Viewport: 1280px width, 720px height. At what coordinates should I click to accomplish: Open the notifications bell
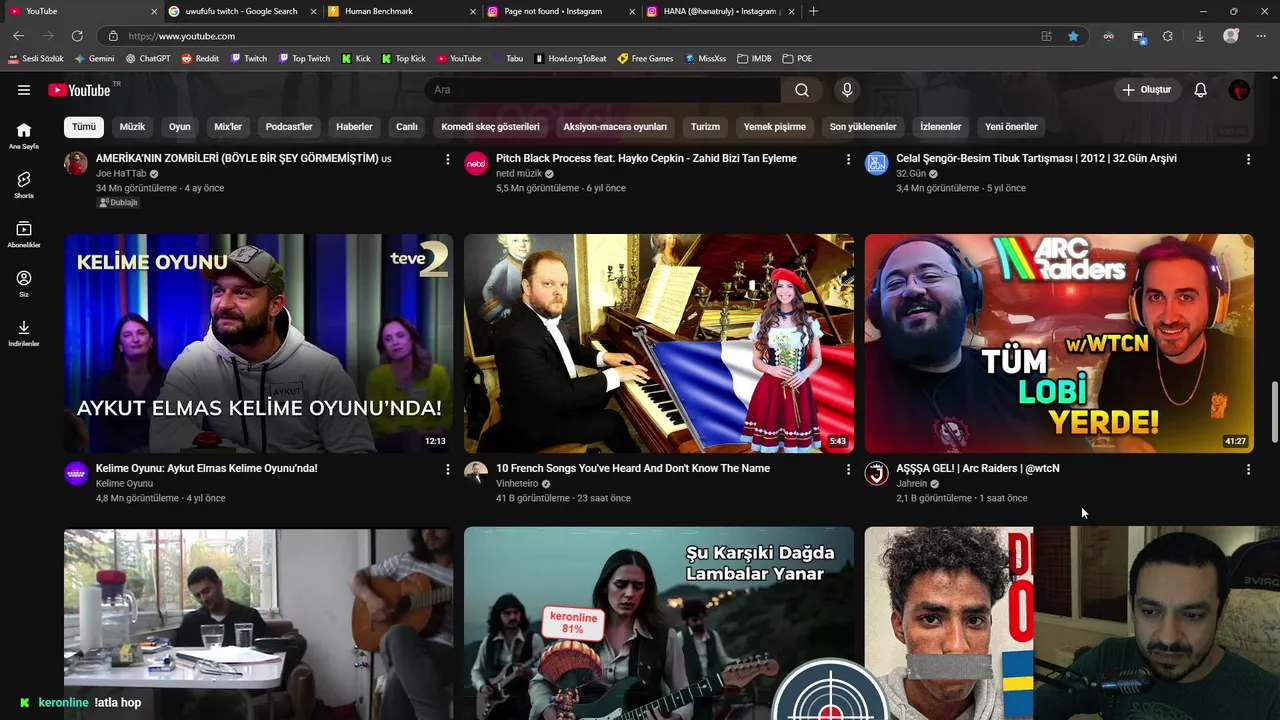point(1200,90)
